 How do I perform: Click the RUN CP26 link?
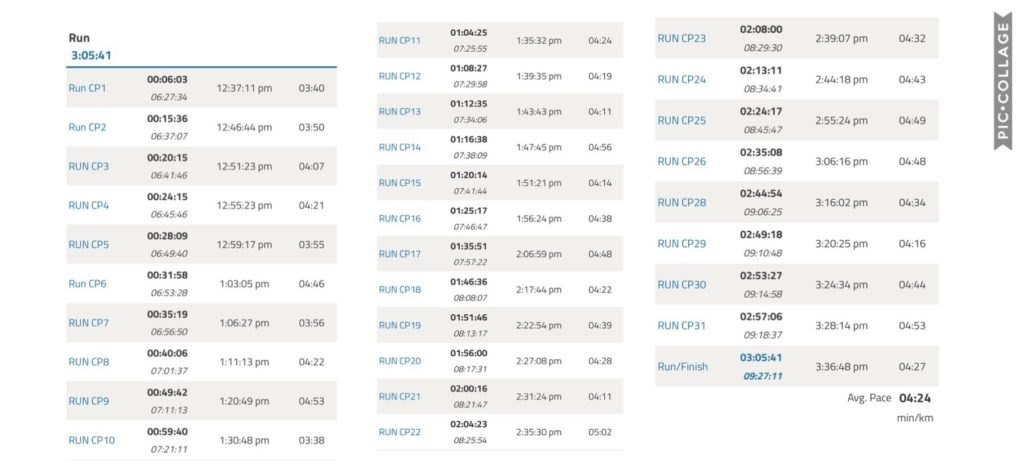click(x=681, y=161)
